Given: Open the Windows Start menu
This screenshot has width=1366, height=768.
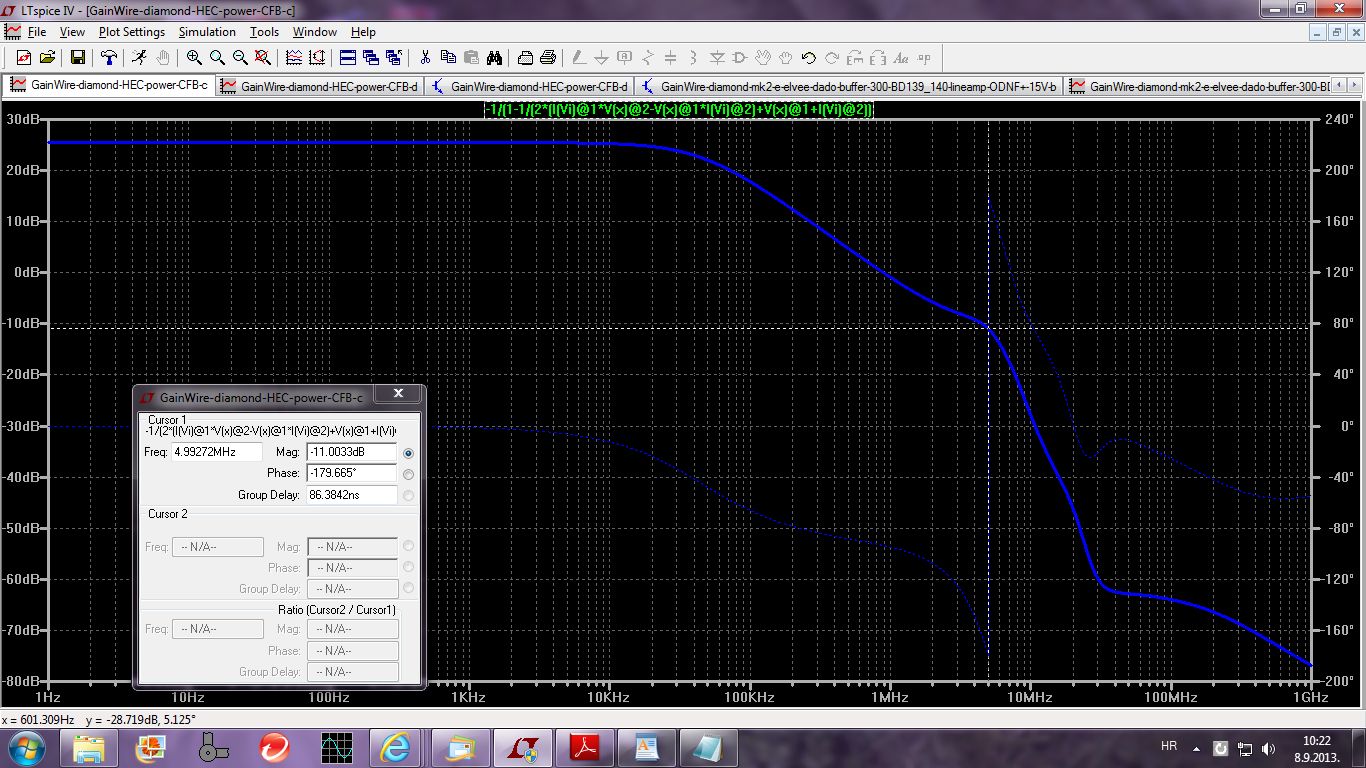Looking at the screenshot, I should (x=25, y=747).
